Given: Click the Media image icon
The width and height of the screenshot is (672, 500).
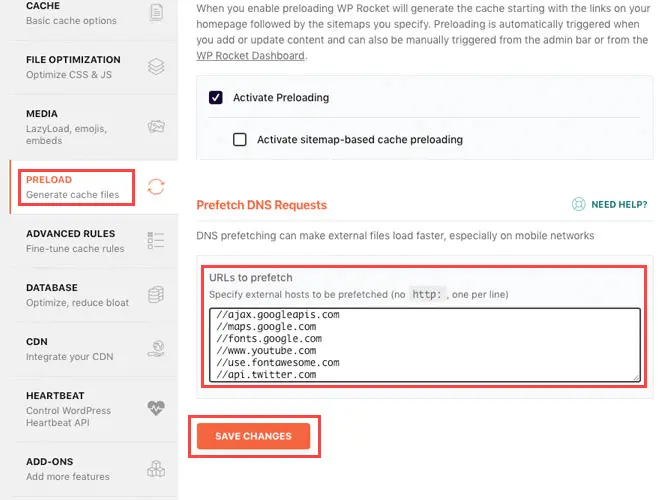Looking at the screenshot, I should (x=156, y=127).
